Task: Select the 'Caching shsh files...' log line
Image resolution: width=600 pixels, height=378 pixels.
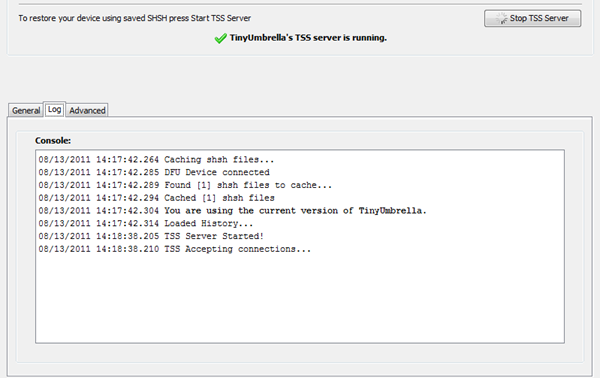Action: pyautogui.click(x=156, y=160)
